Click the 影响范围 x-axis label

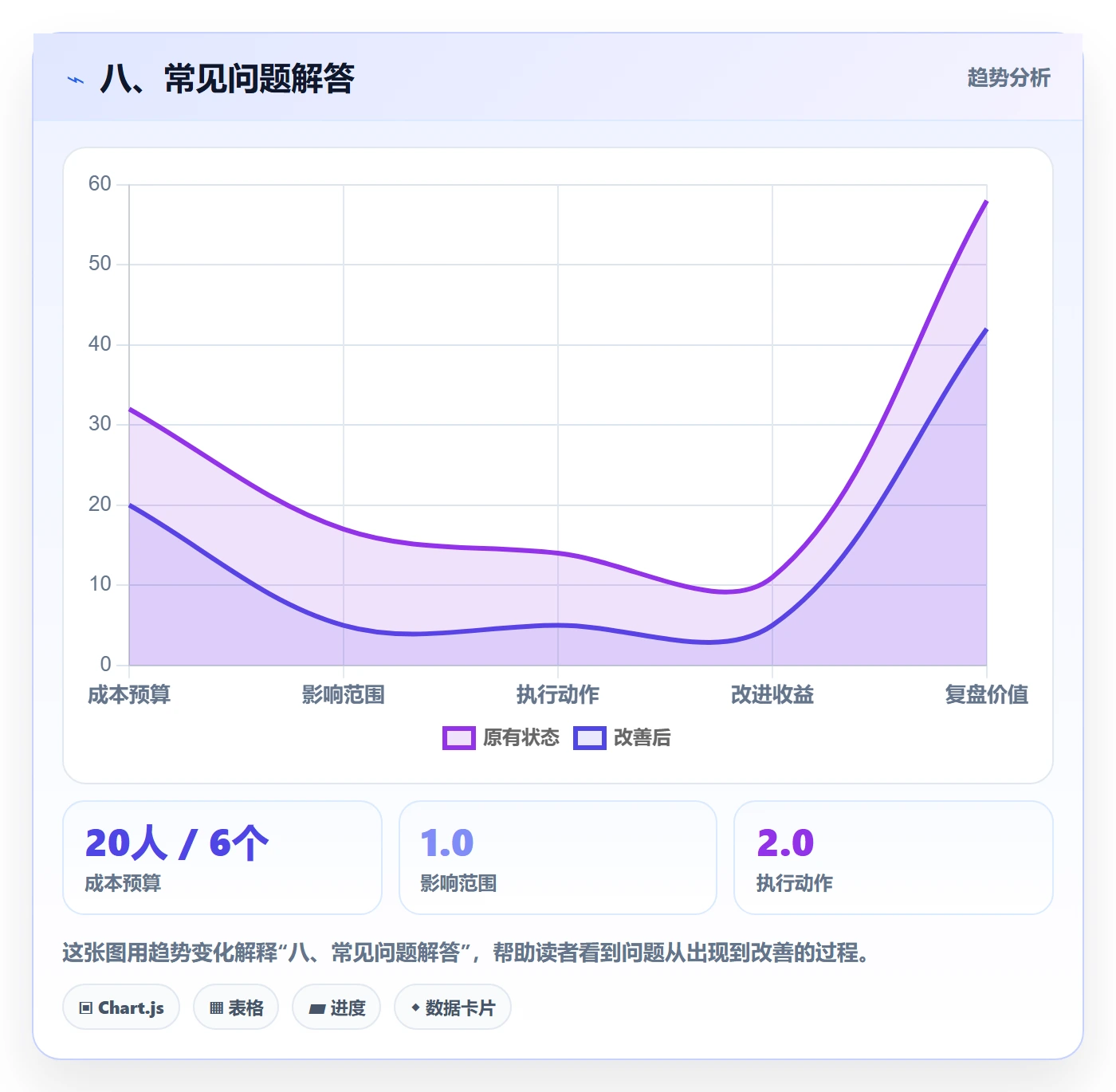pos(344,695)
